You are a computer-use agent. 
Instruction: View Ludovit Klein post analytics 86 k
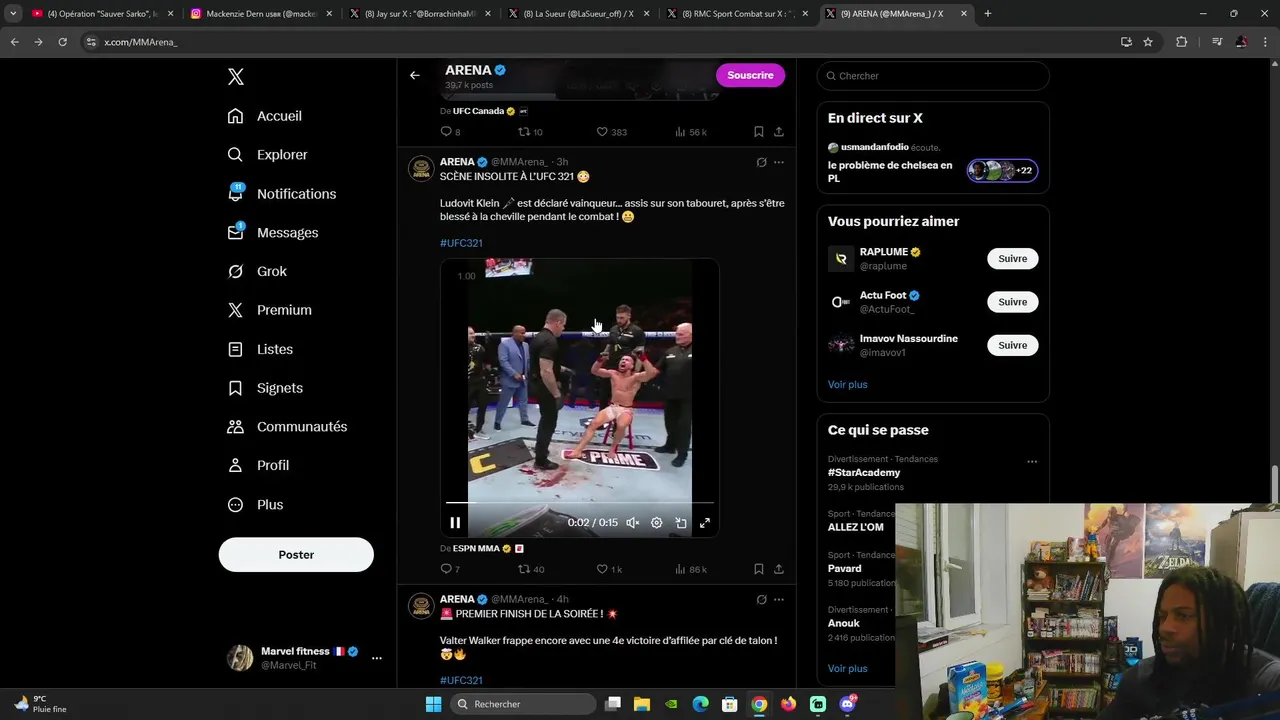[691, 569]
